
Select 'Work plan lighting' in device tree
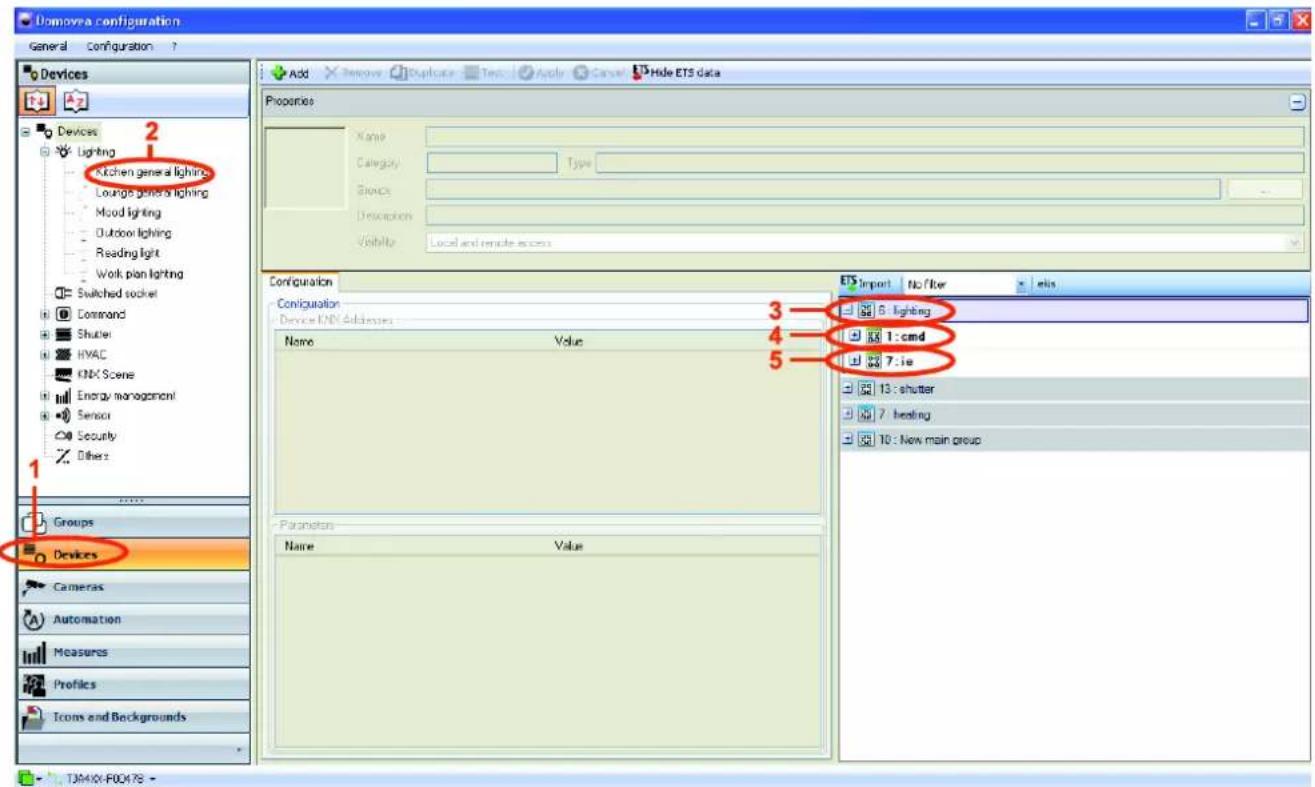click(x=139, y=274)
